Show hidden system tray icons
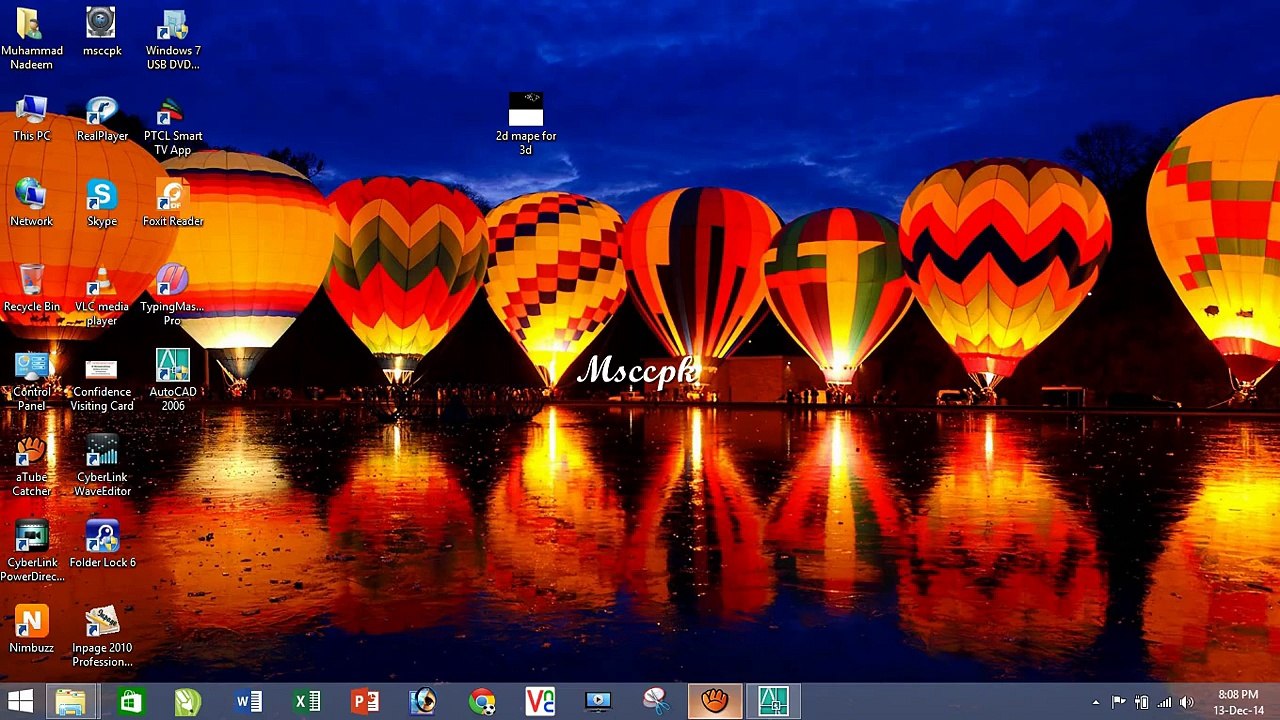The image size is (1280, 720). coord(1096,702)
